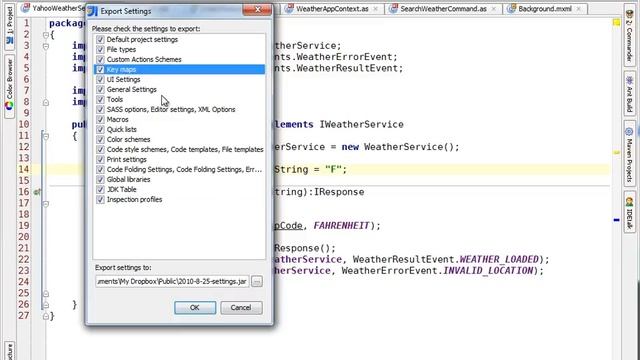
Task: Toggle SASS options, Editor settings checkbox
Action: coord(100,109)
